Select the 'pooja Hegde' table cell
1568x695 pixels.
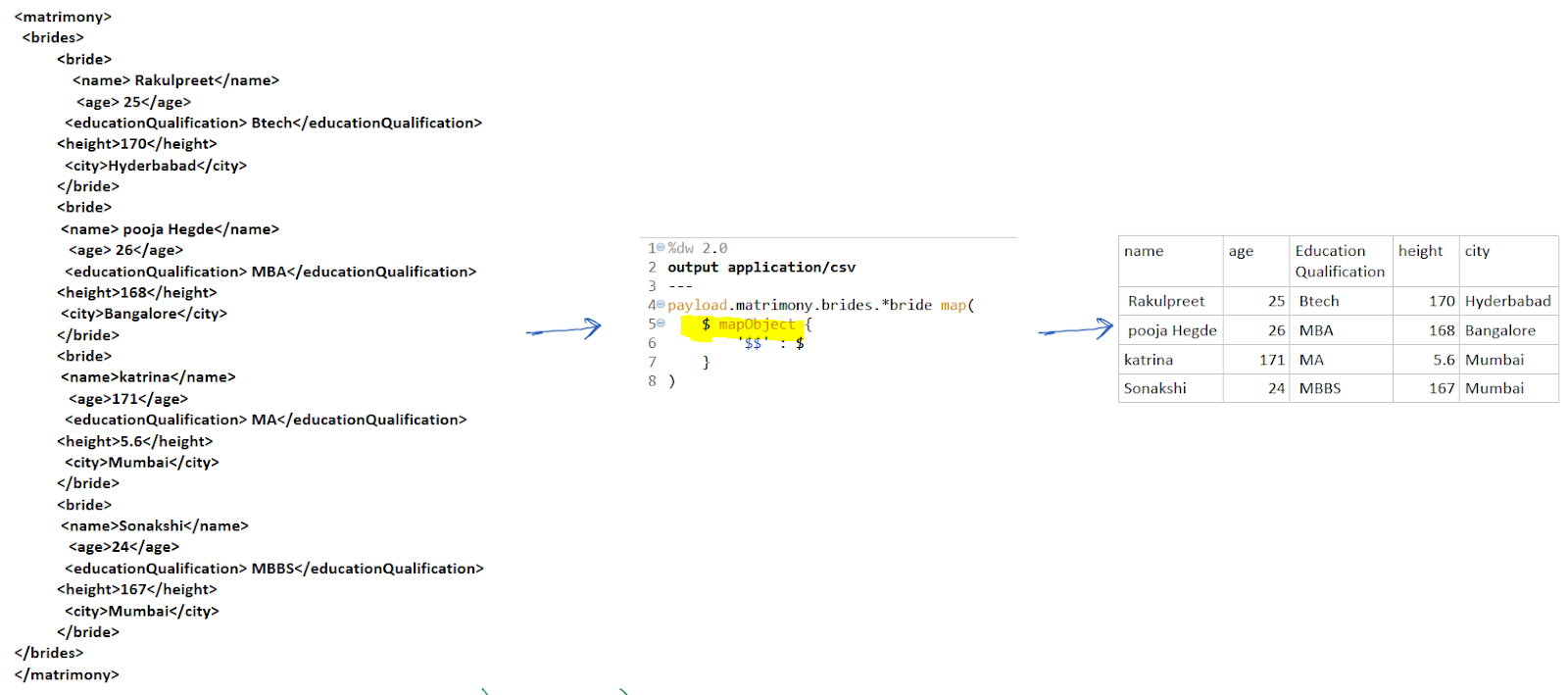click(x=1172, y=330)
